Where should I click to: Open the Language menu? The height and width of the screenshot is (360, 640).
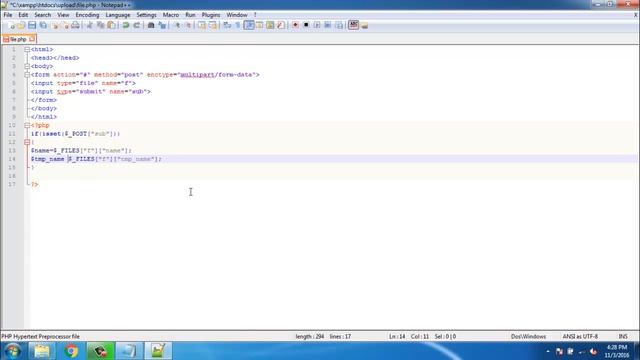point(118,15)
